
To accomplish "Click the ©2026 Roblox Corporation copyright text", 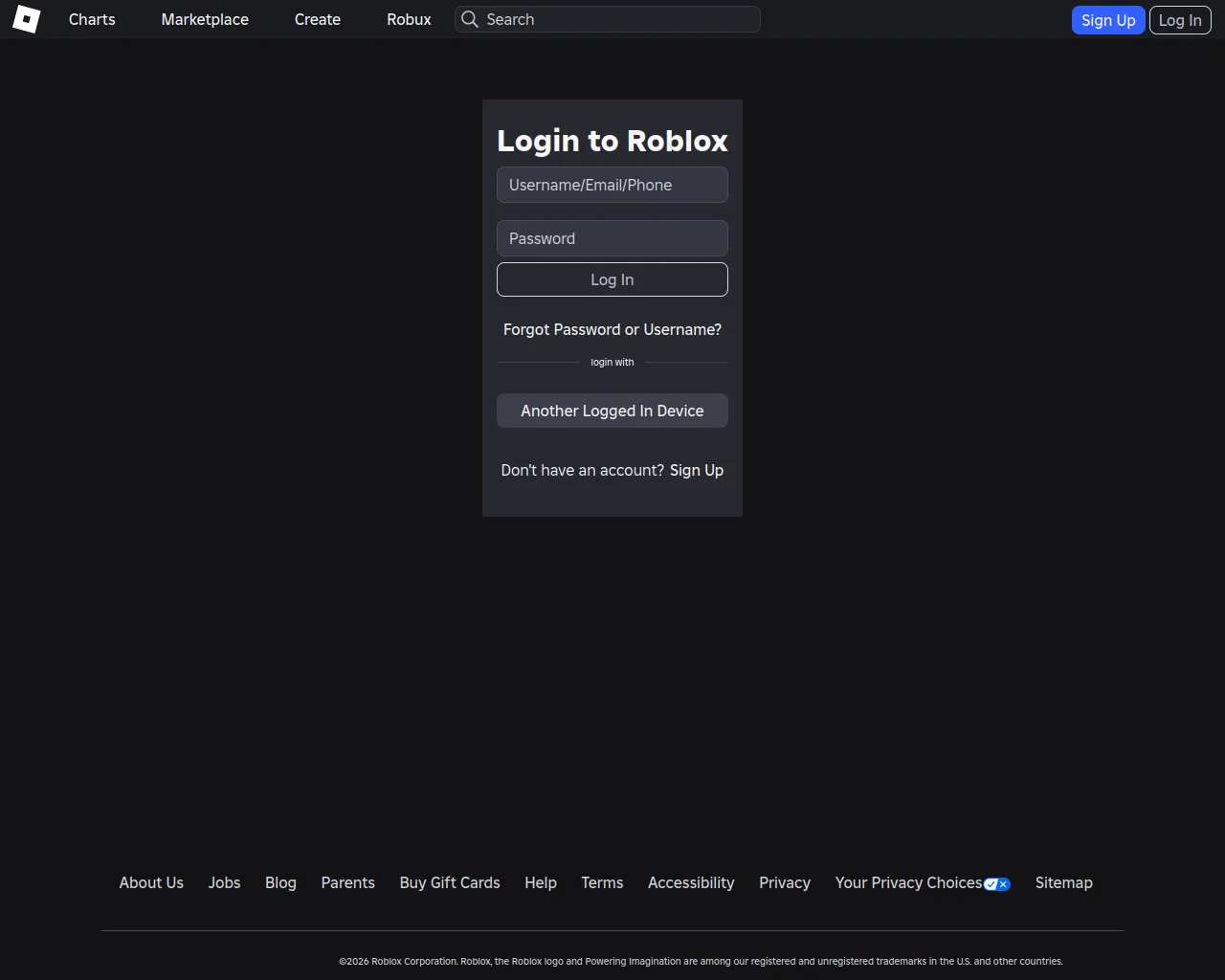I will (701, 961).
